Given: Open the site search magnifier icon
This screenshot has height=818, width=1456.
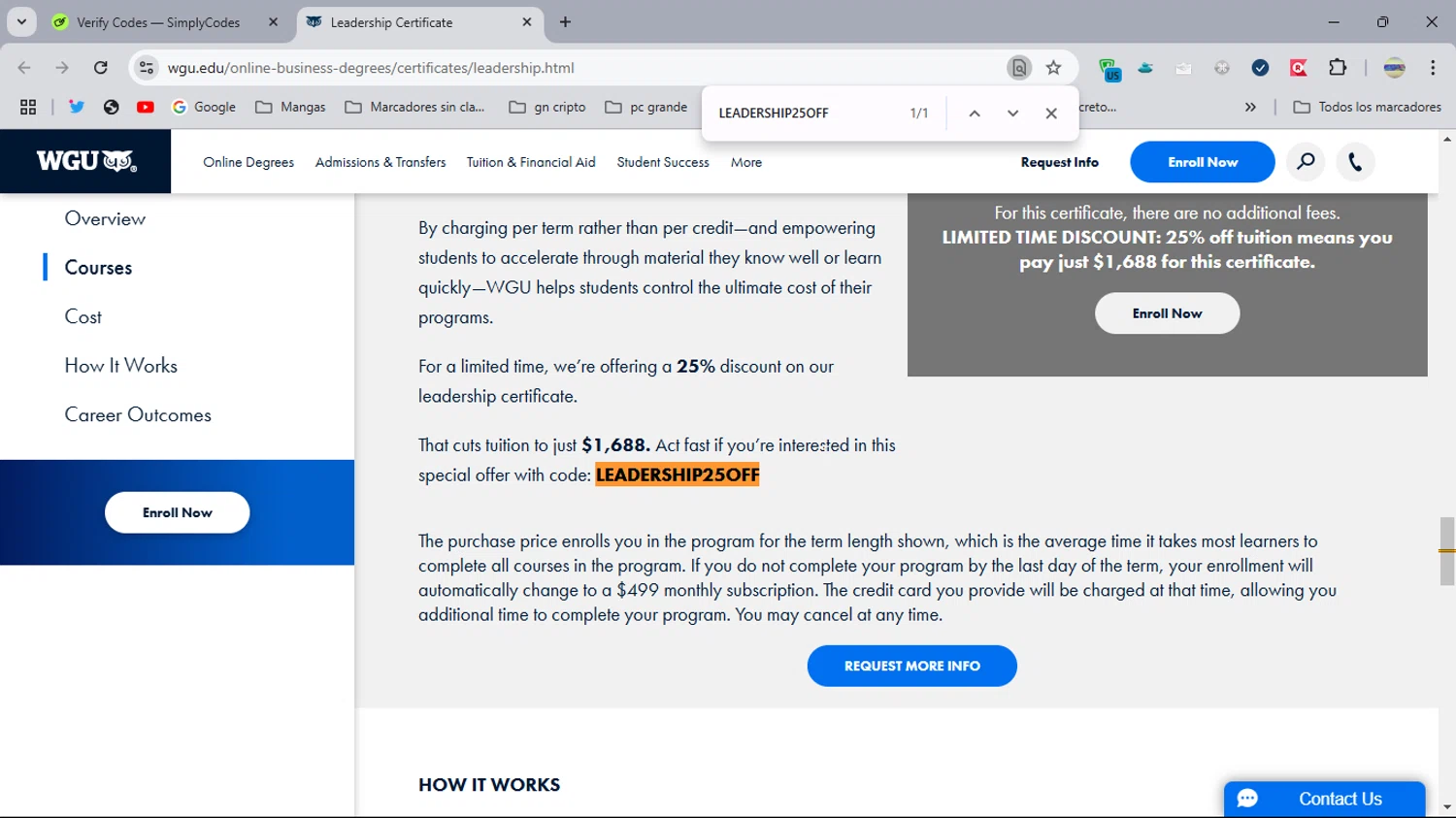Looking at the screenshot, I should [1307, 162].
